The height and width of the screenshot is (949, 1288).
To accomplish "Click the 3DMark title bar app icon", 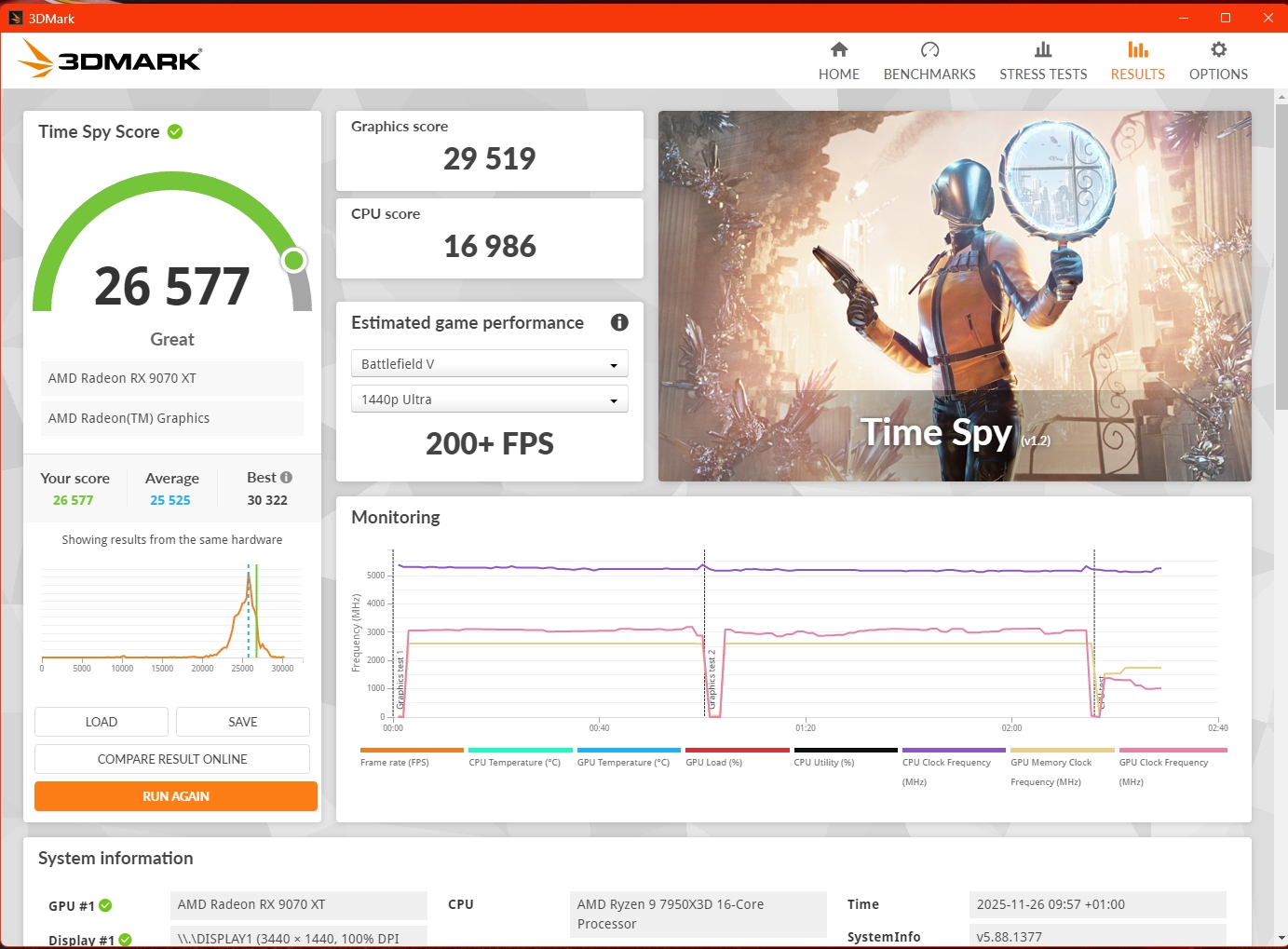I will tap(15, 18).
